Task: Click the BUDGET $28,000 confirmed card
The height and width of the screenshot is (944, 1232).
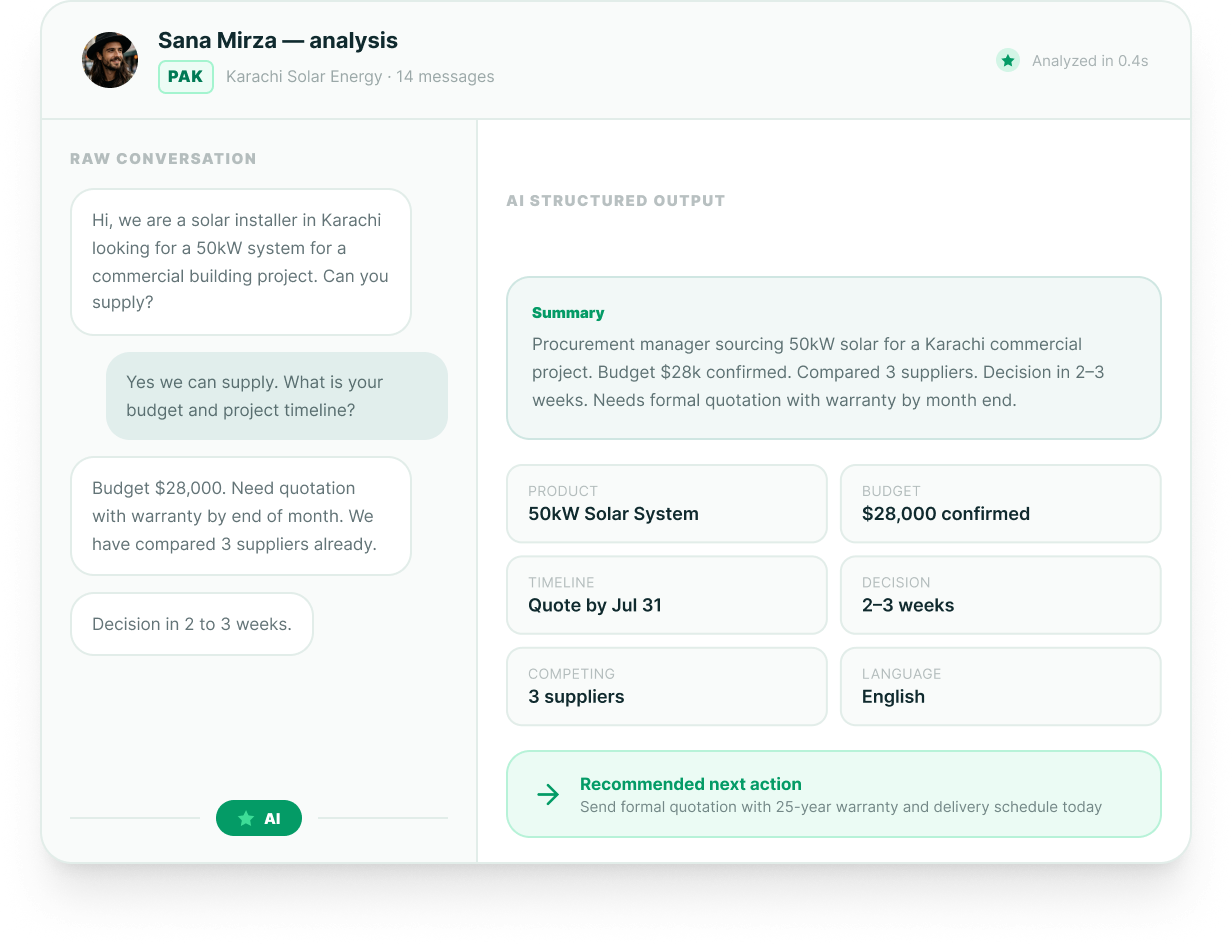Action: (1001, 503)
